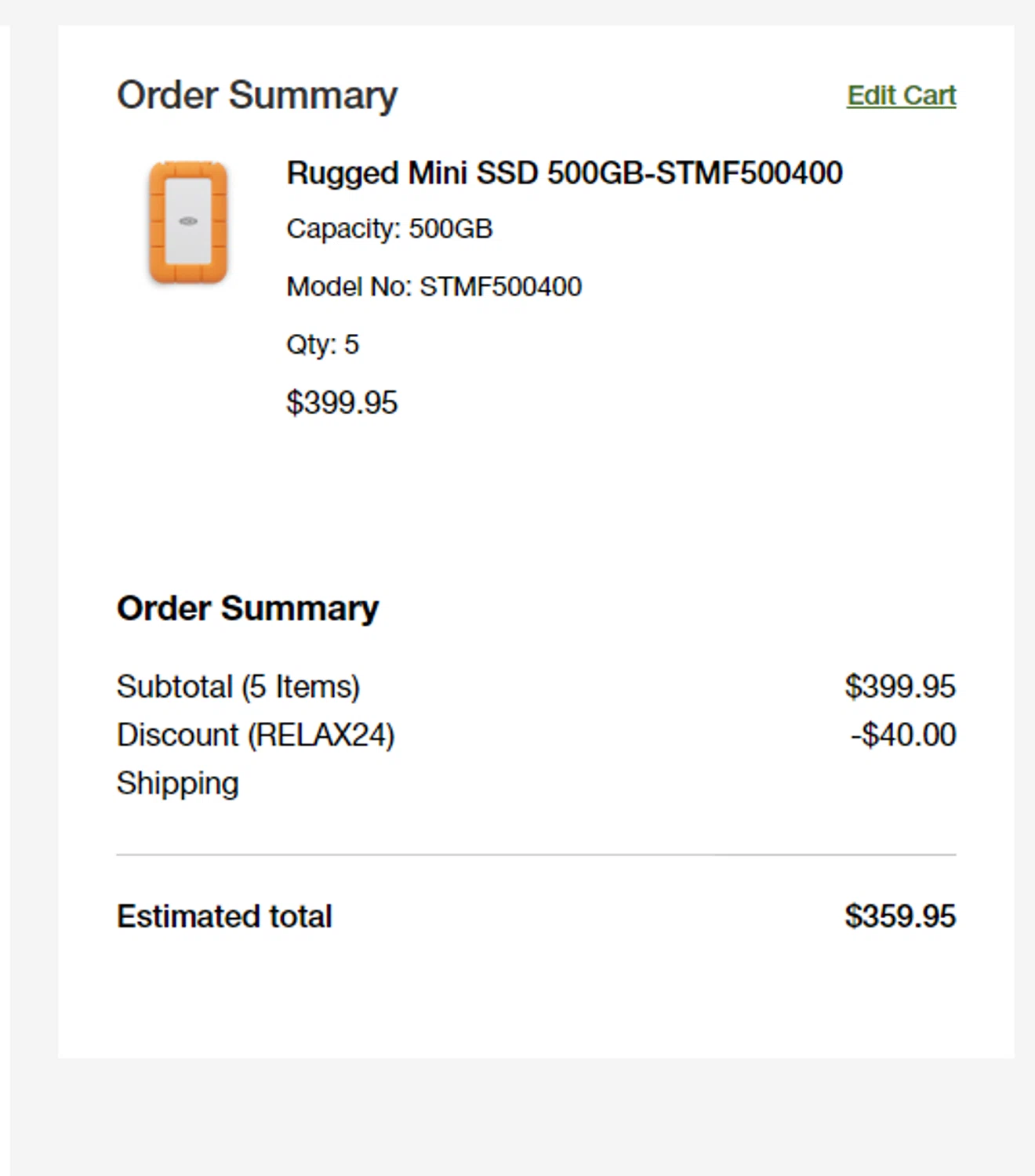1035x1176 pixels.
Task: Click the $359.95 estimated total amount
Action: [899, 916]
